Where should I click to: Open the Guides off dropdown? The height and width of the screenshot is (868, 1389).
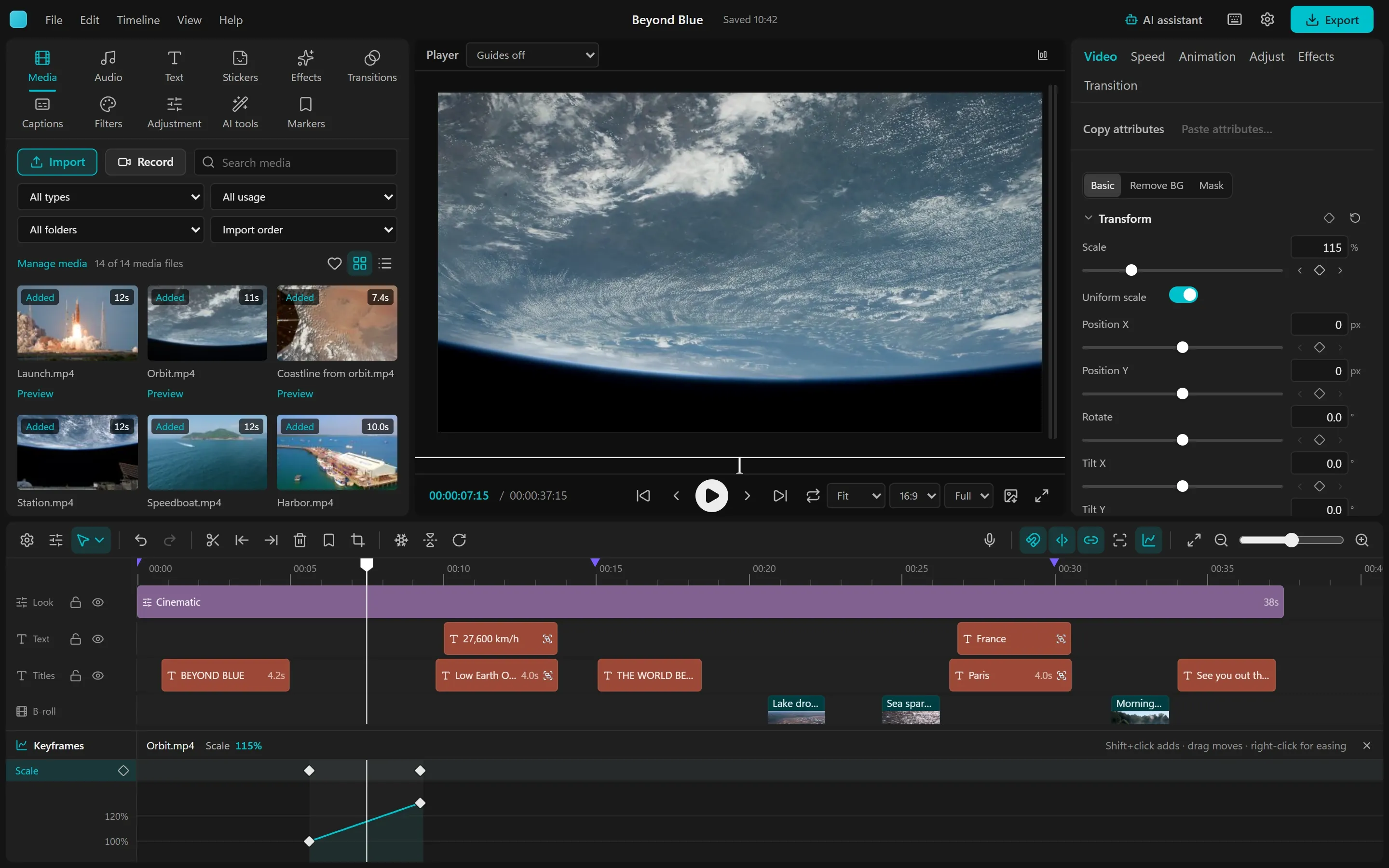(532, 55)
